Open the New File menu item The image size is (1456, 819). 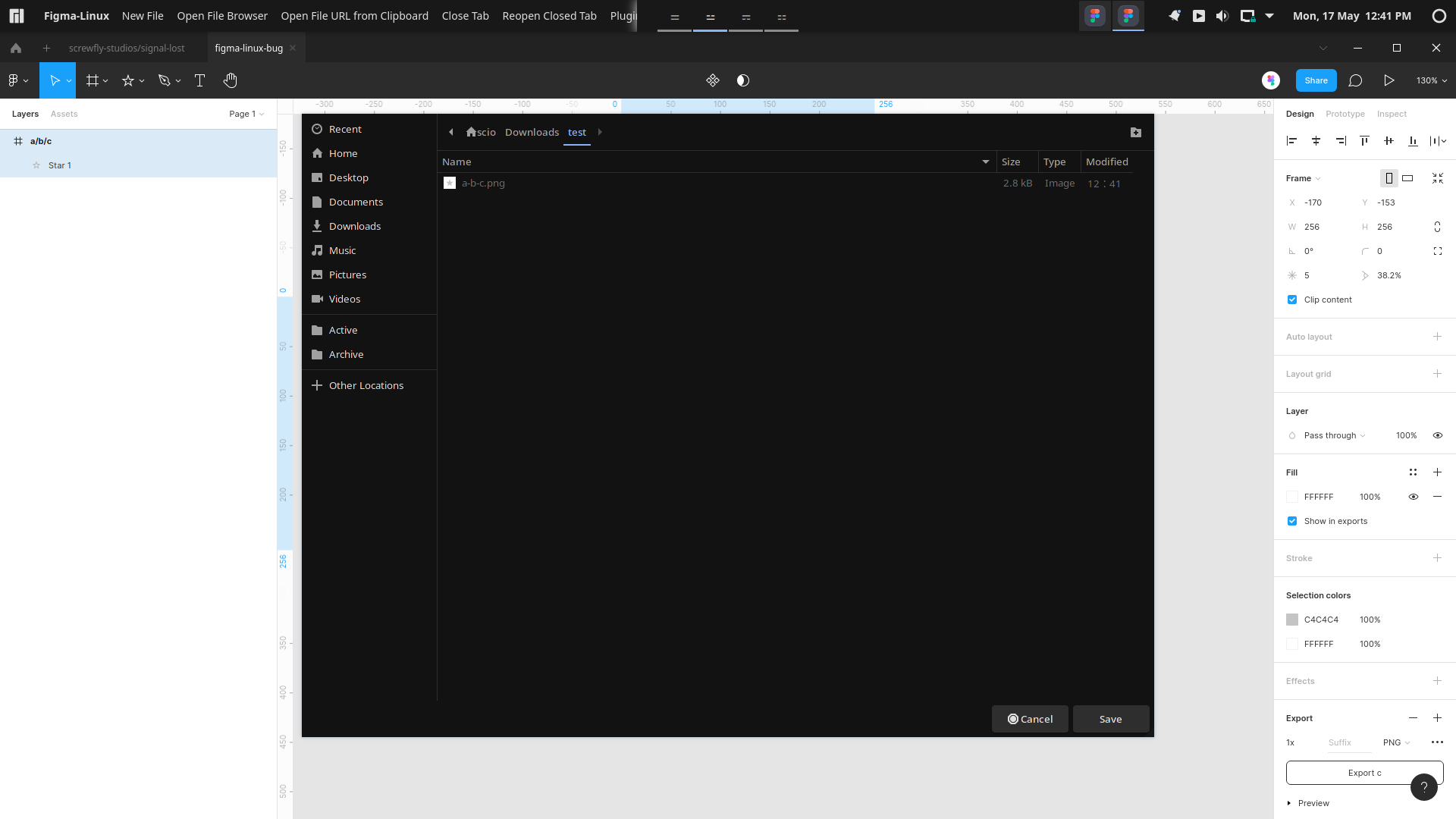point(143,15)
